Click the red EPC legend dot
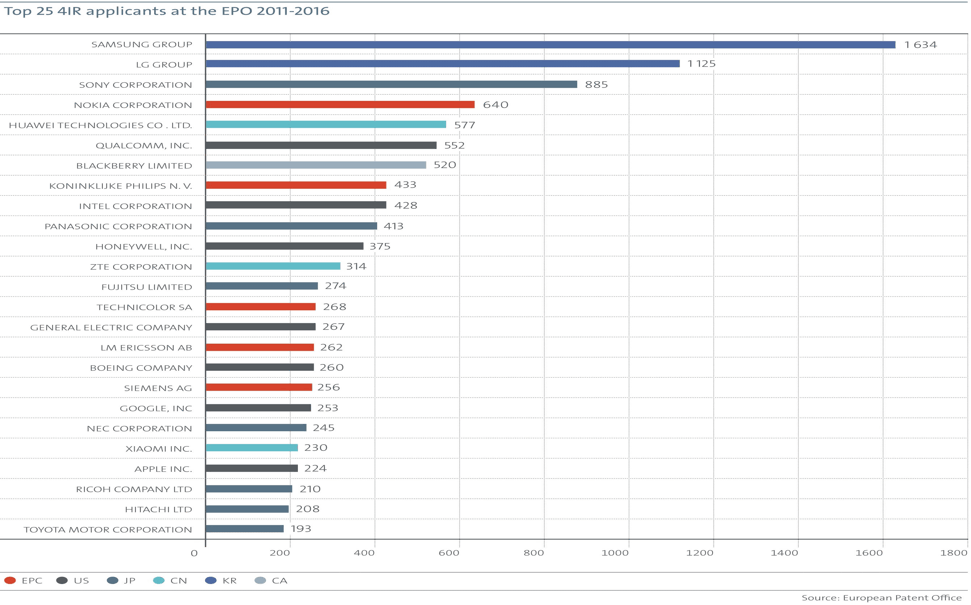This screenshot has width=971, height=605. tap(10, 581)
